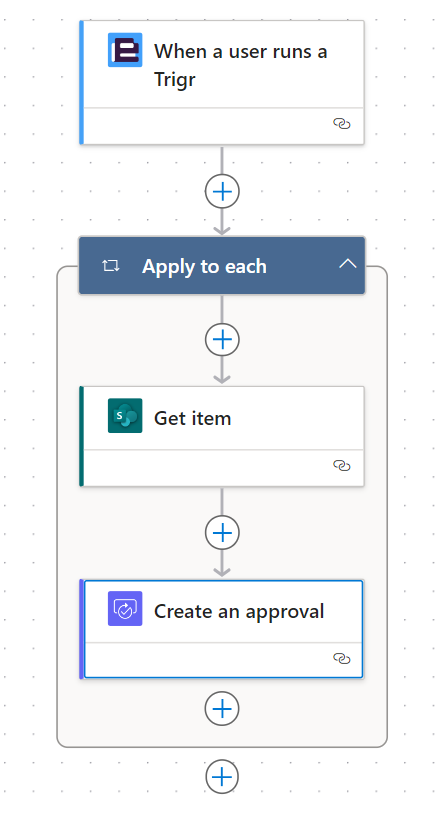This screenshot has width=438, height=818.
Task: Click the footer strip of the Trigr trigger card
Action: 224,126
